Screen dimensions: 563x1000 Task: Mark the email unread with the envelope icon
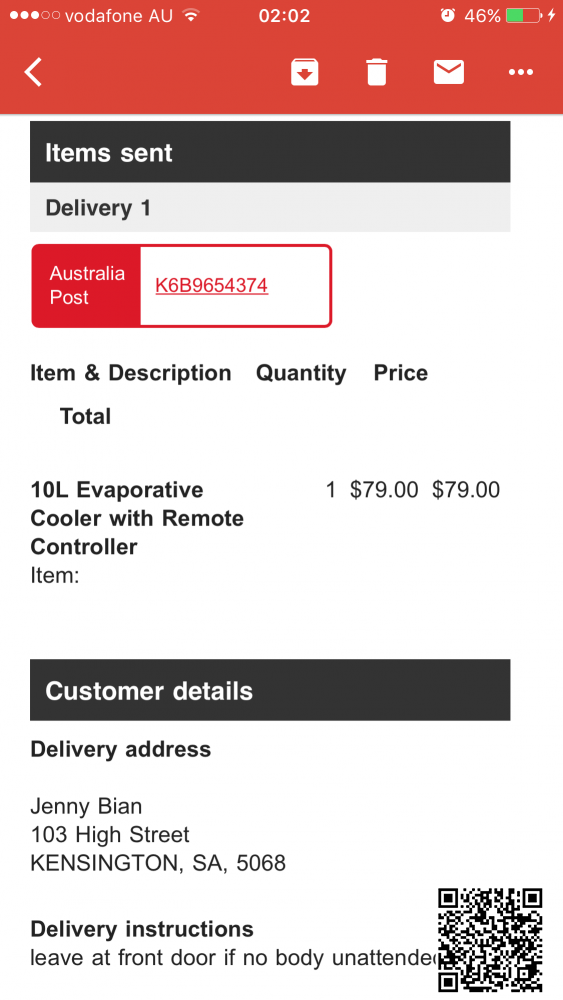pyautogui.click(x=449, y=71)
